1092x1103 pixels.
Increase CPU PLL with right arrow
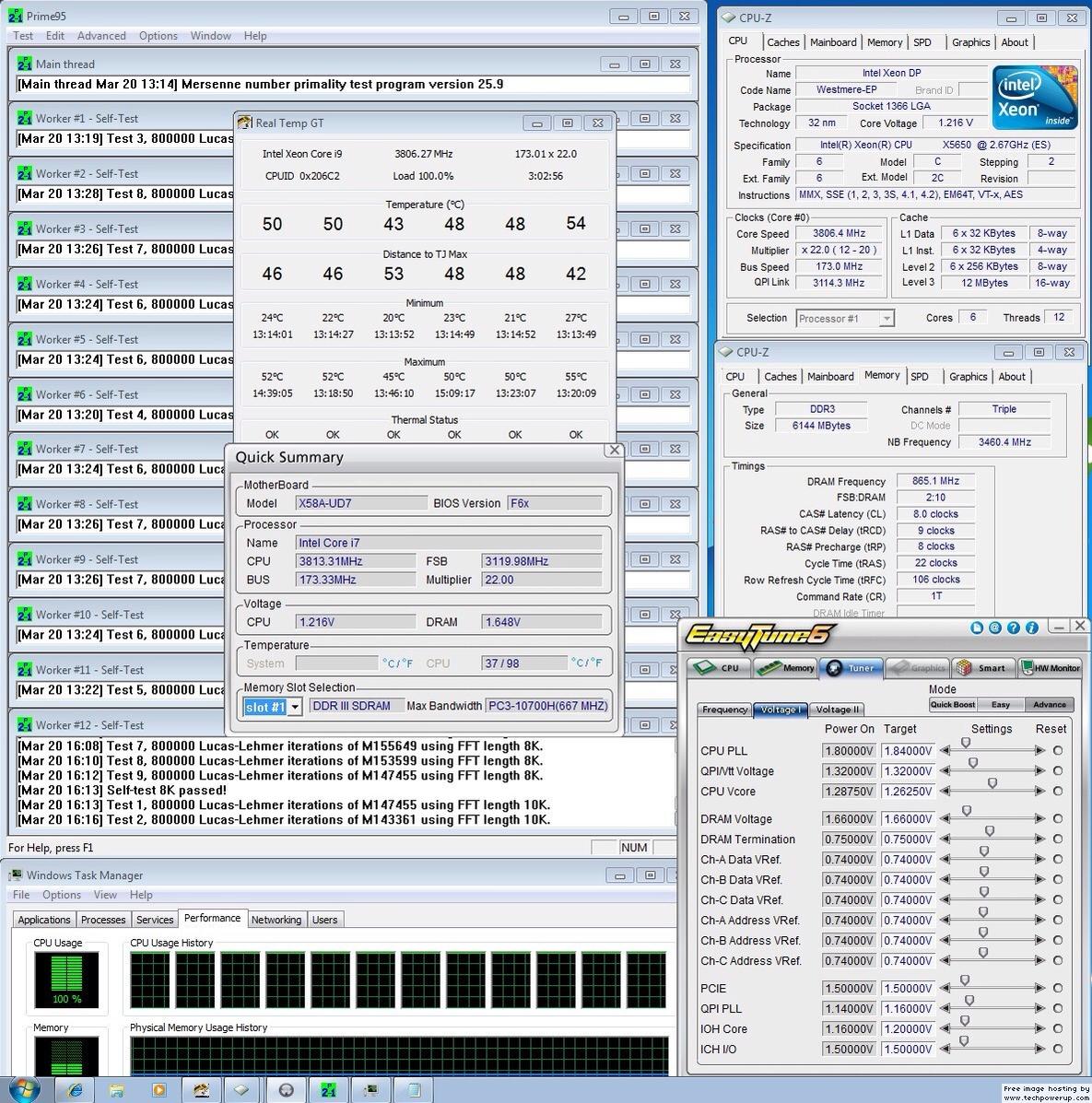coord(1039,751)
